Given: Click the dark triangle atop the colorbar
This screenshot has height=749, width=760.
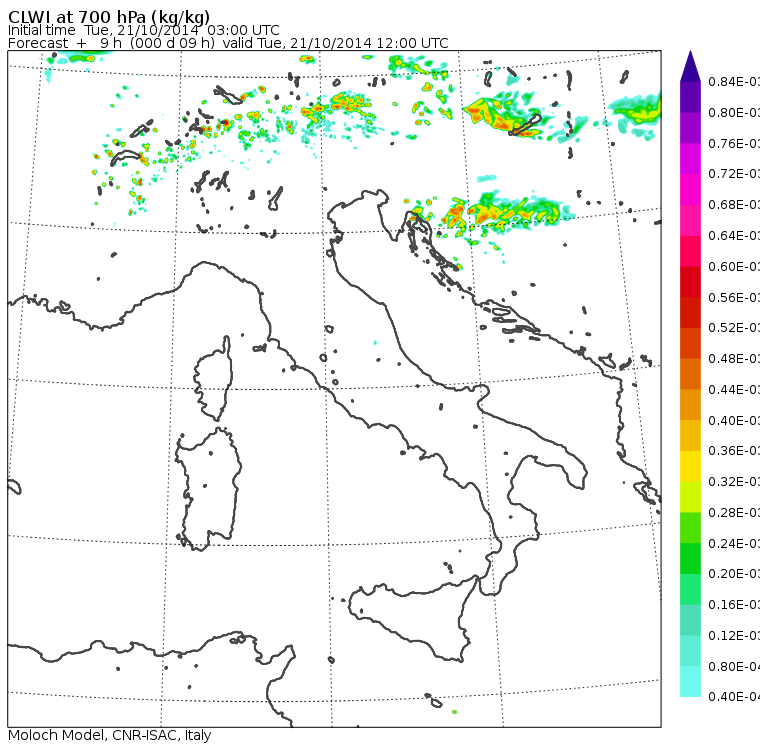Looking at the screenshot, I should [x=690, y=66].
